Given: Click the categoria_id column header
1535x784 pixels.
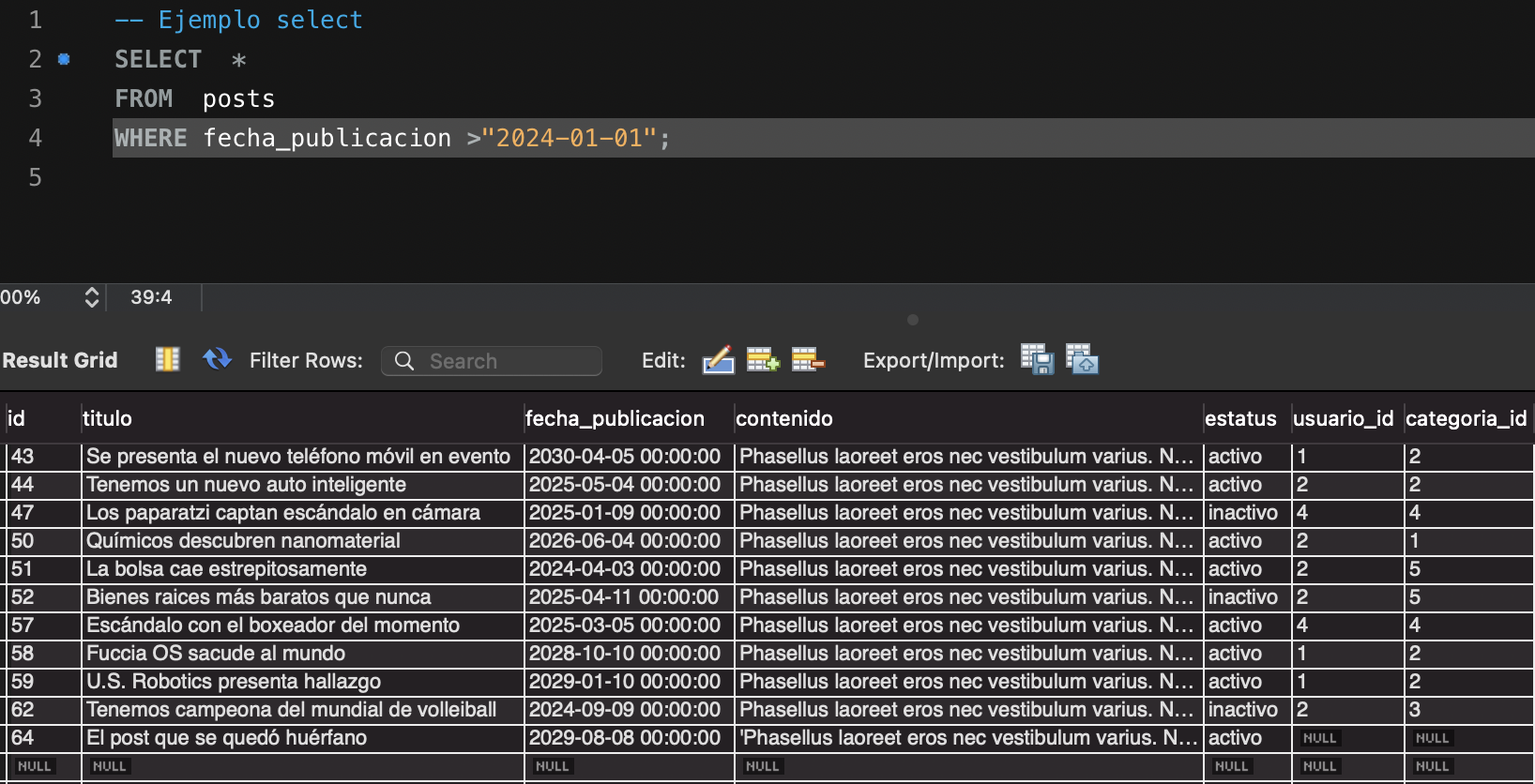Looking at the screenshot, I should click(x=1467, y=418).
